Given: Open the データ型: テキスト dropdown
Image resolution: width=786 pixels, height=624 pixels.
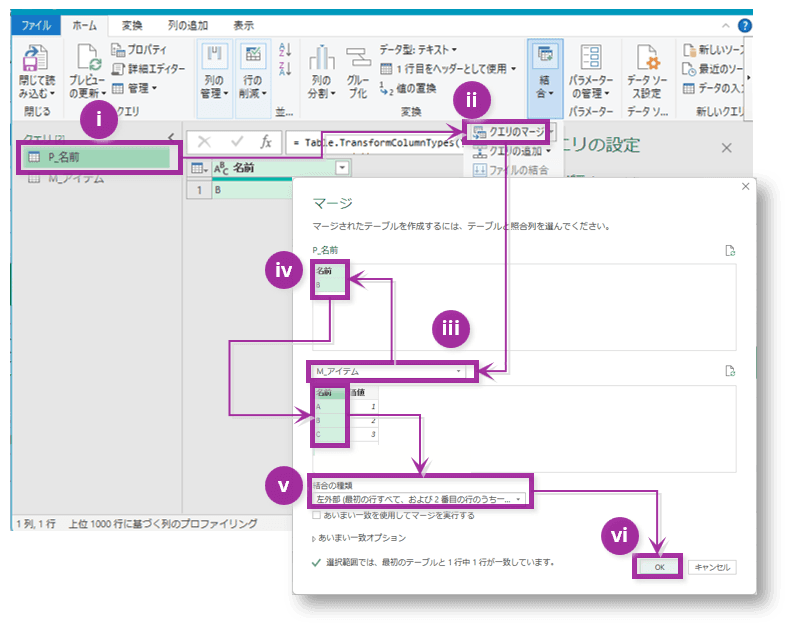Looking at the screenshot, I should click(x=418, y=49).
